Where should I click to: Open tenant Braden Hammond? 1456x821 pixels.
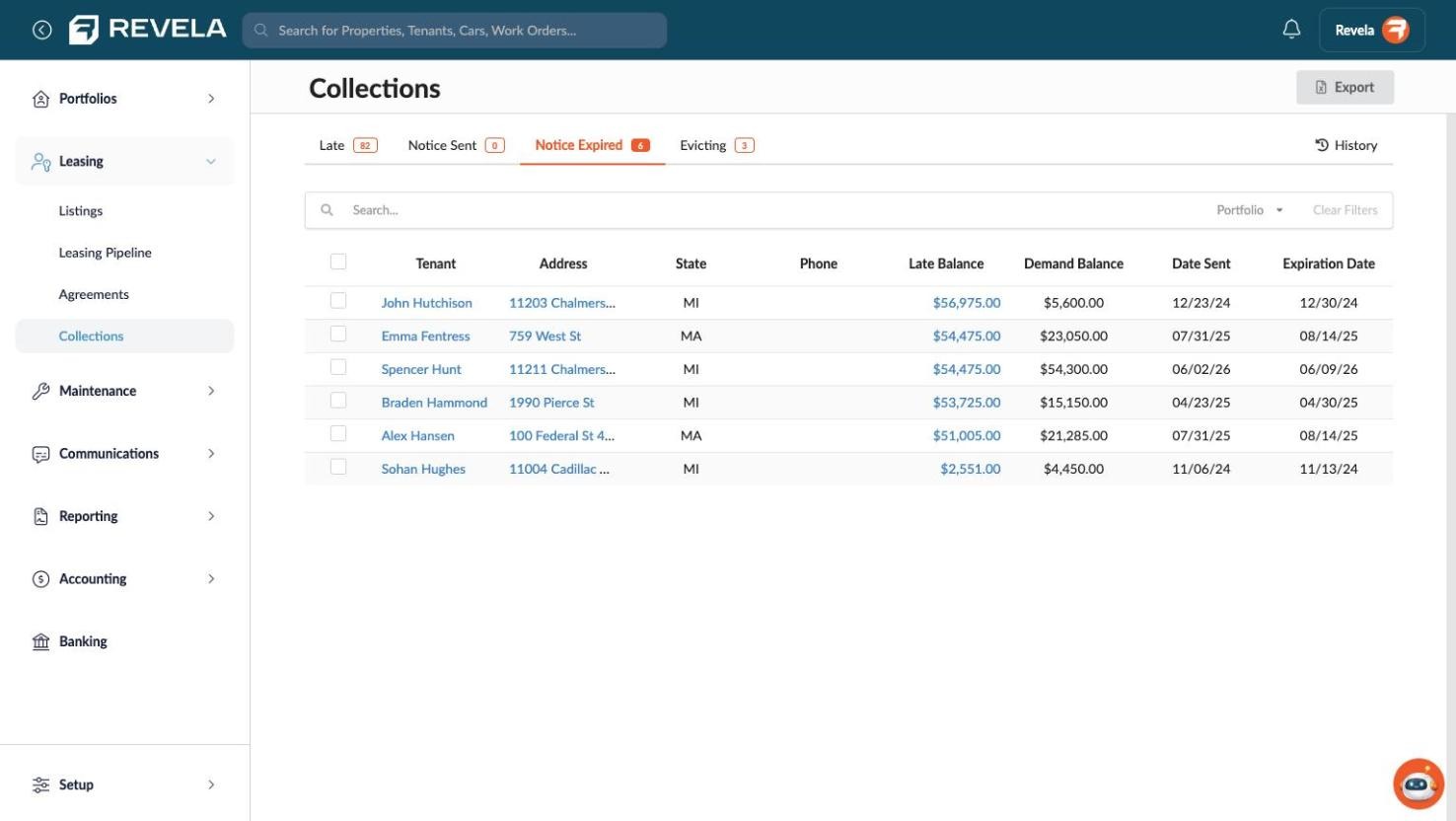coord(434,403)
